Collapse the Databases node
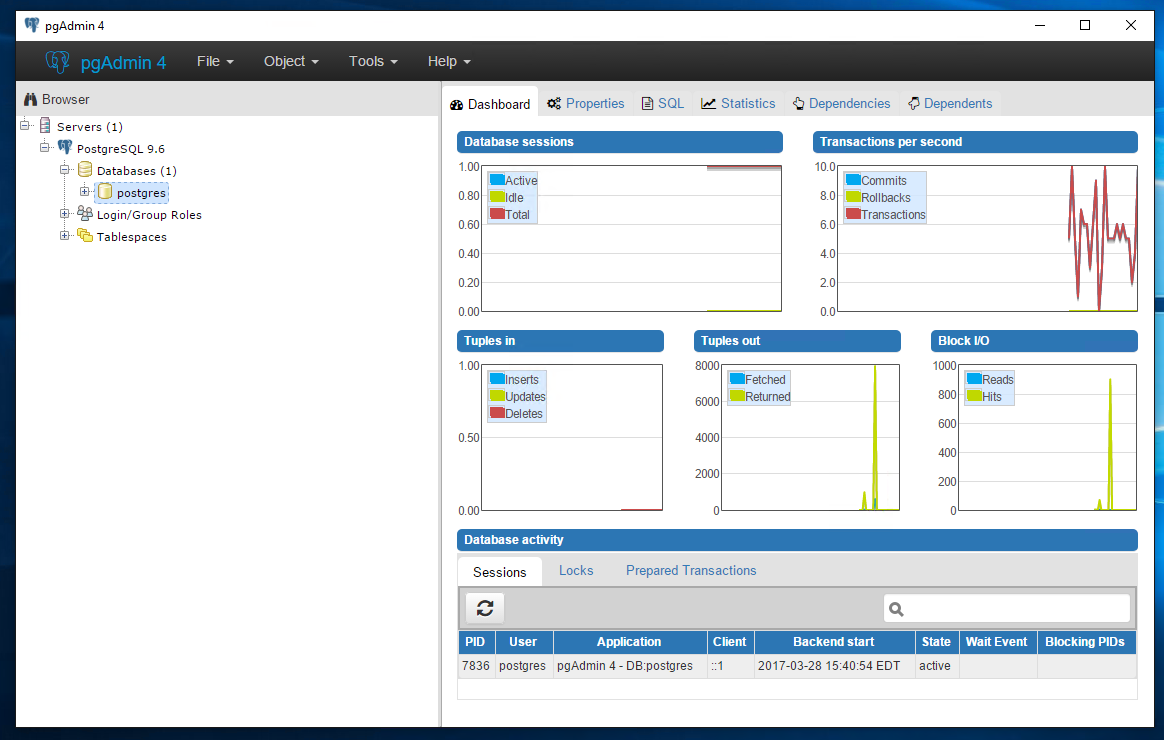The image size is (1164, 740). [x=65, y=170]
